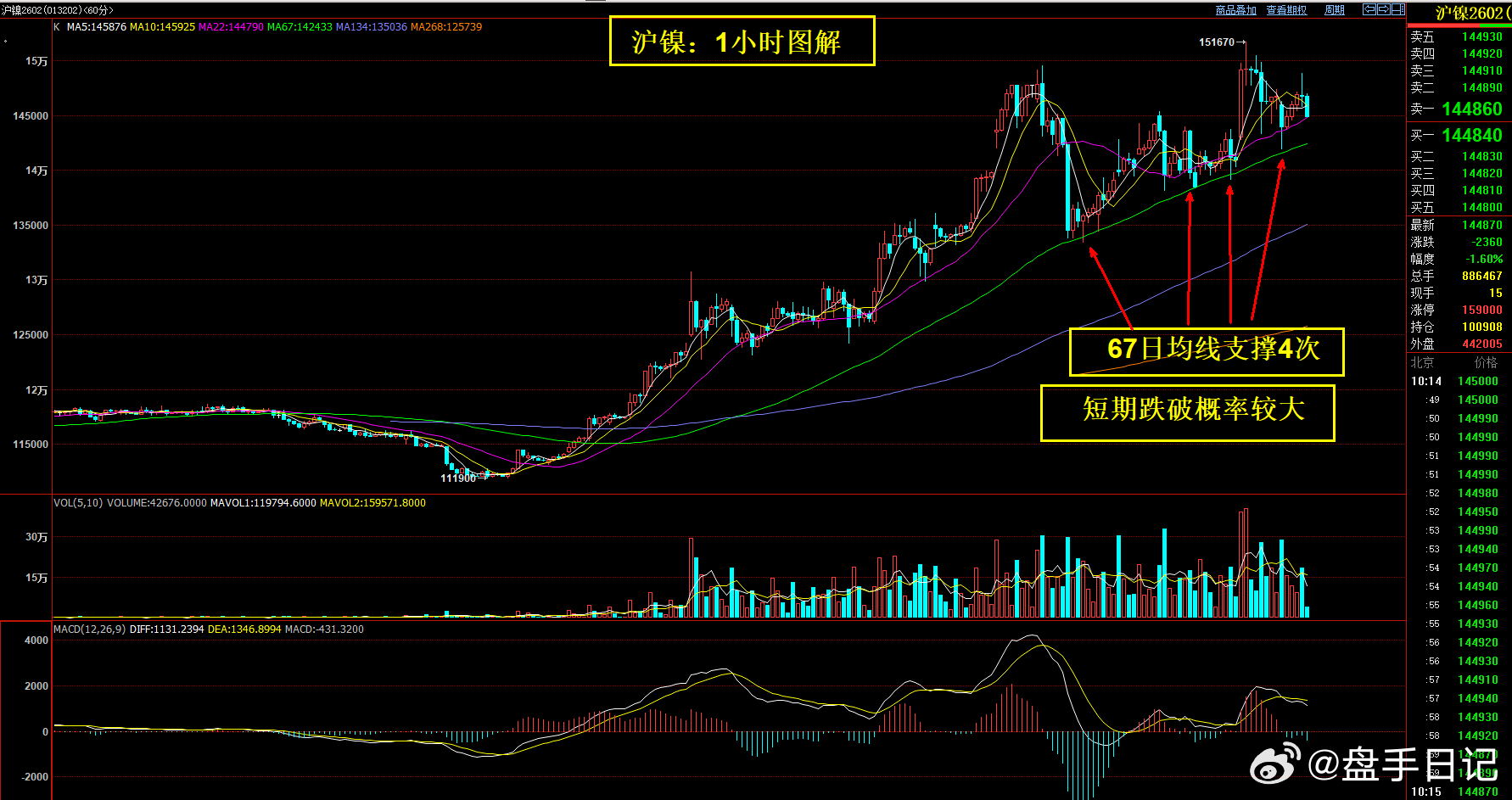Select the MA67:142433 indicator label
The height and width of the screenshot is (800, 1512).
[x=300, y=27]
